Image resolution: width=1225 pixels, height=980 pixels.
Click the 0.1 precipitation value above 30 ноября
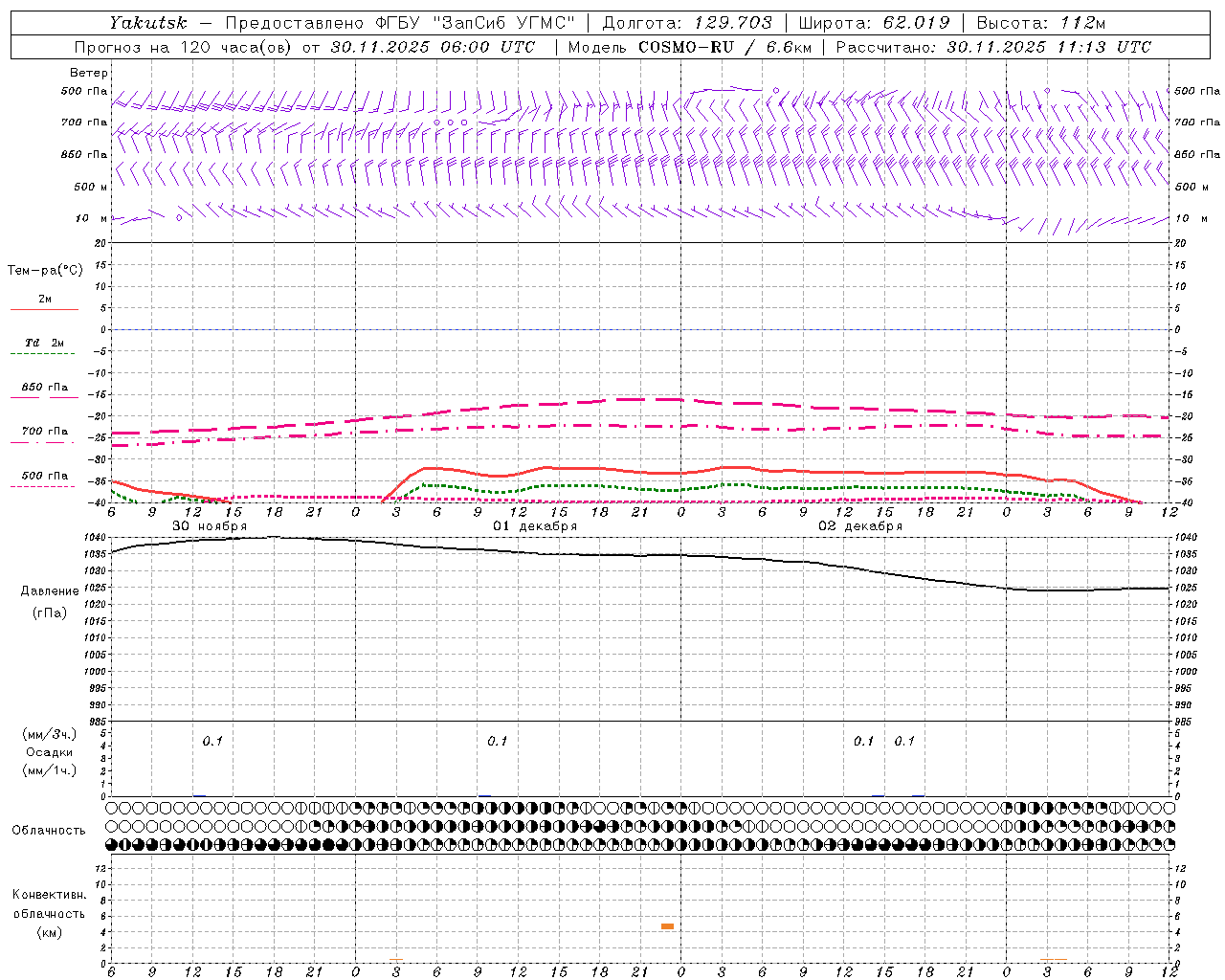pos(212,741)
